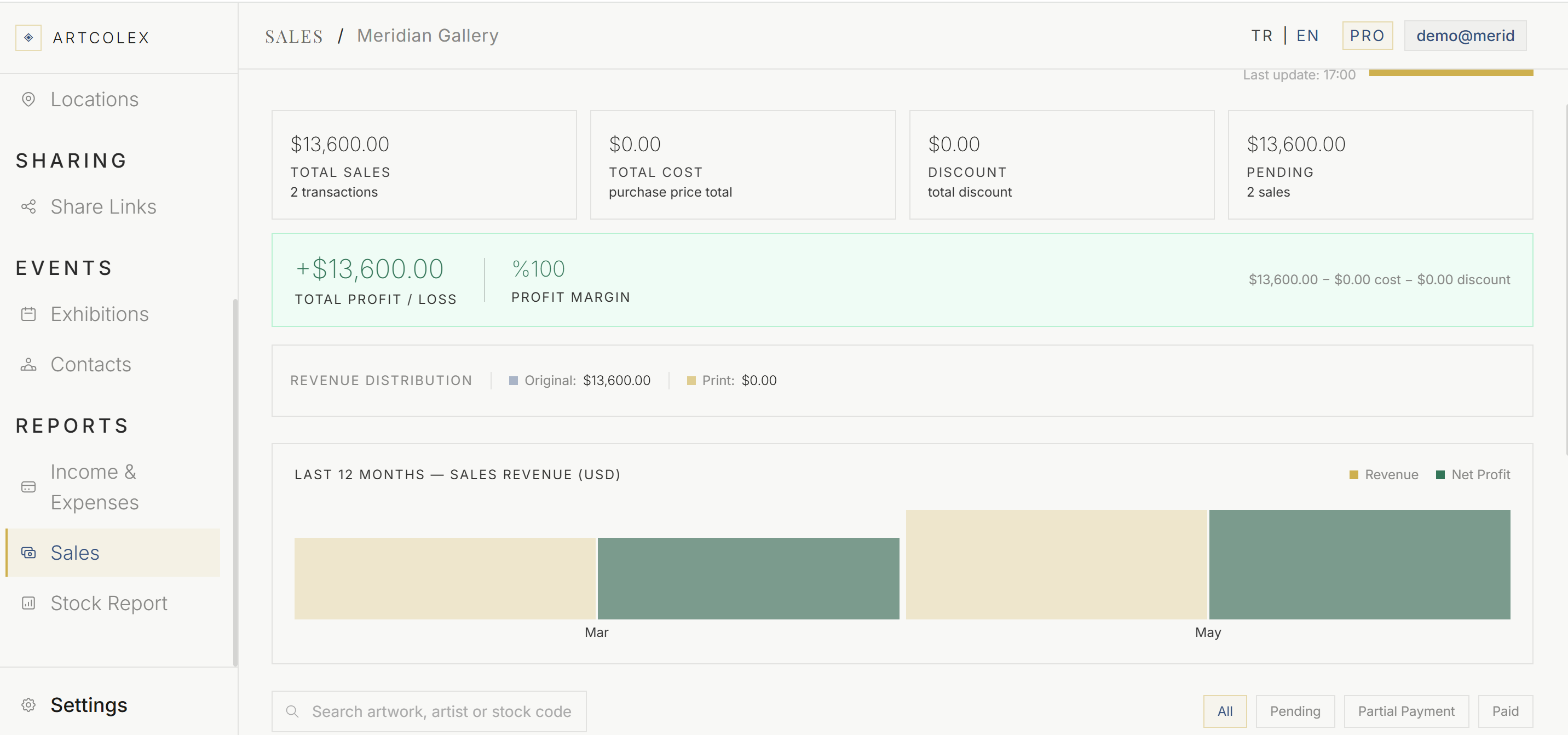Filter sales by Pending
This screenshot has height=735, width=1568.
tap(1295, 711)
